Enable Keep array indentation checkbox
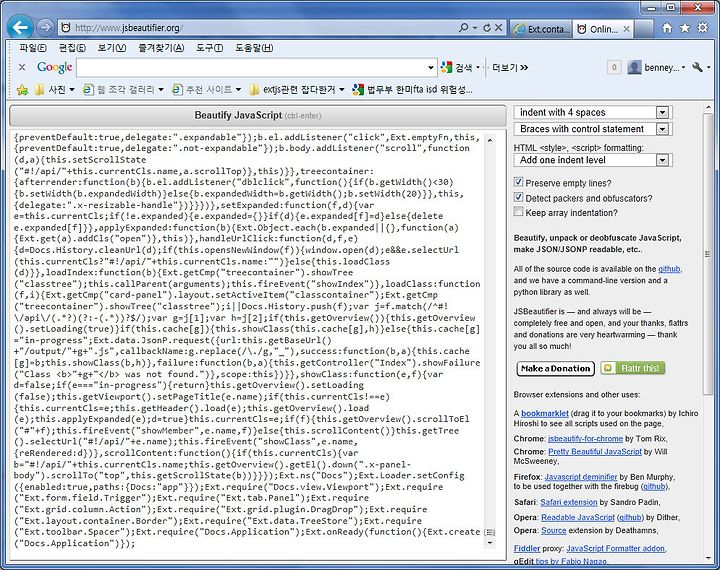720x570 pixels. point(518,212)
